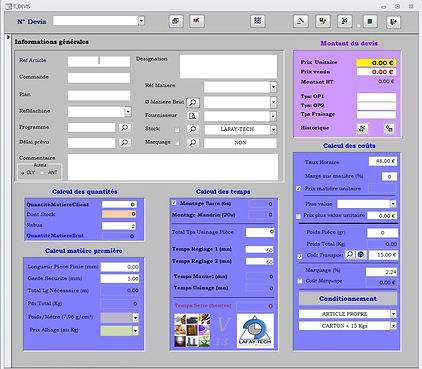This screenshot has width=422, height=369.
Task: Click the LAFAY-TECH logo image
Action: tap(255, 331)
